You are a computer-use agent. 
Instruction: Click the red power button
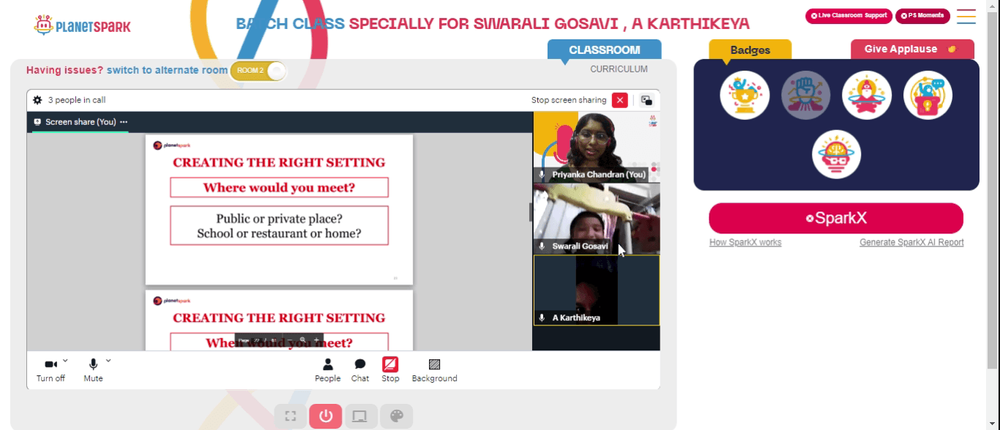click(326, 417)
